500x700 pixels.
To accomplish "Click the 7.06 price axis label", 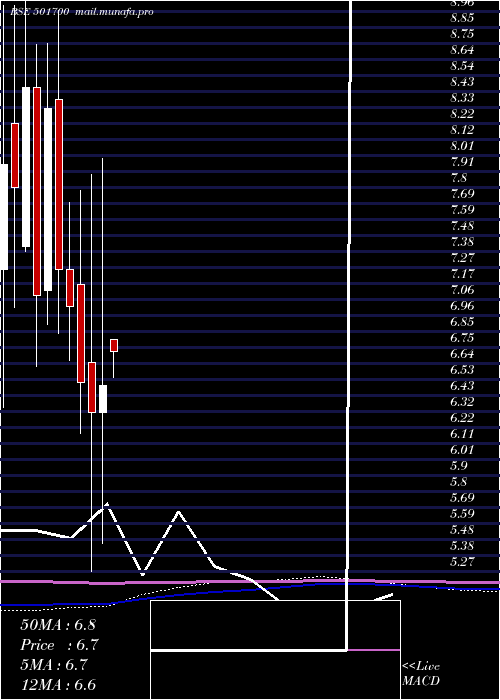I will 462,290.
